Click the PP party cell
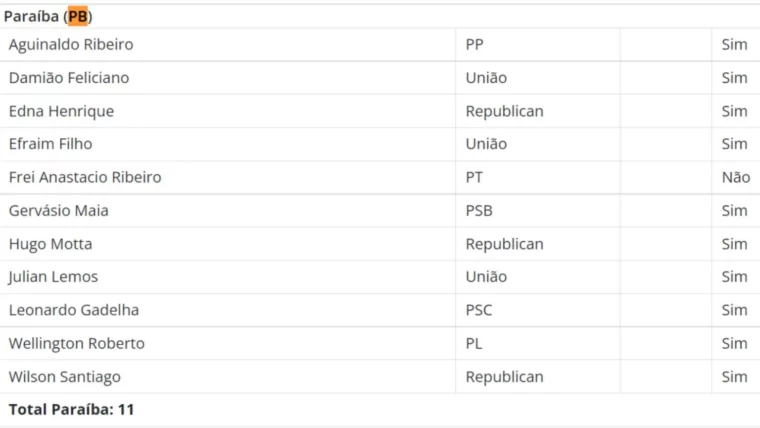The image size is (760, 428). (475, 45)
